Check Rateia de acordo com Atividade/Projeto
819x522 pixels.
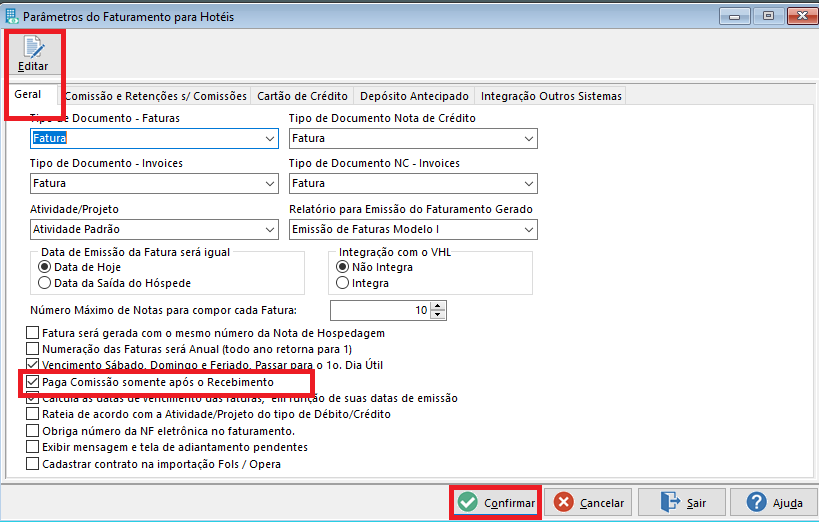tap(32, 414)
